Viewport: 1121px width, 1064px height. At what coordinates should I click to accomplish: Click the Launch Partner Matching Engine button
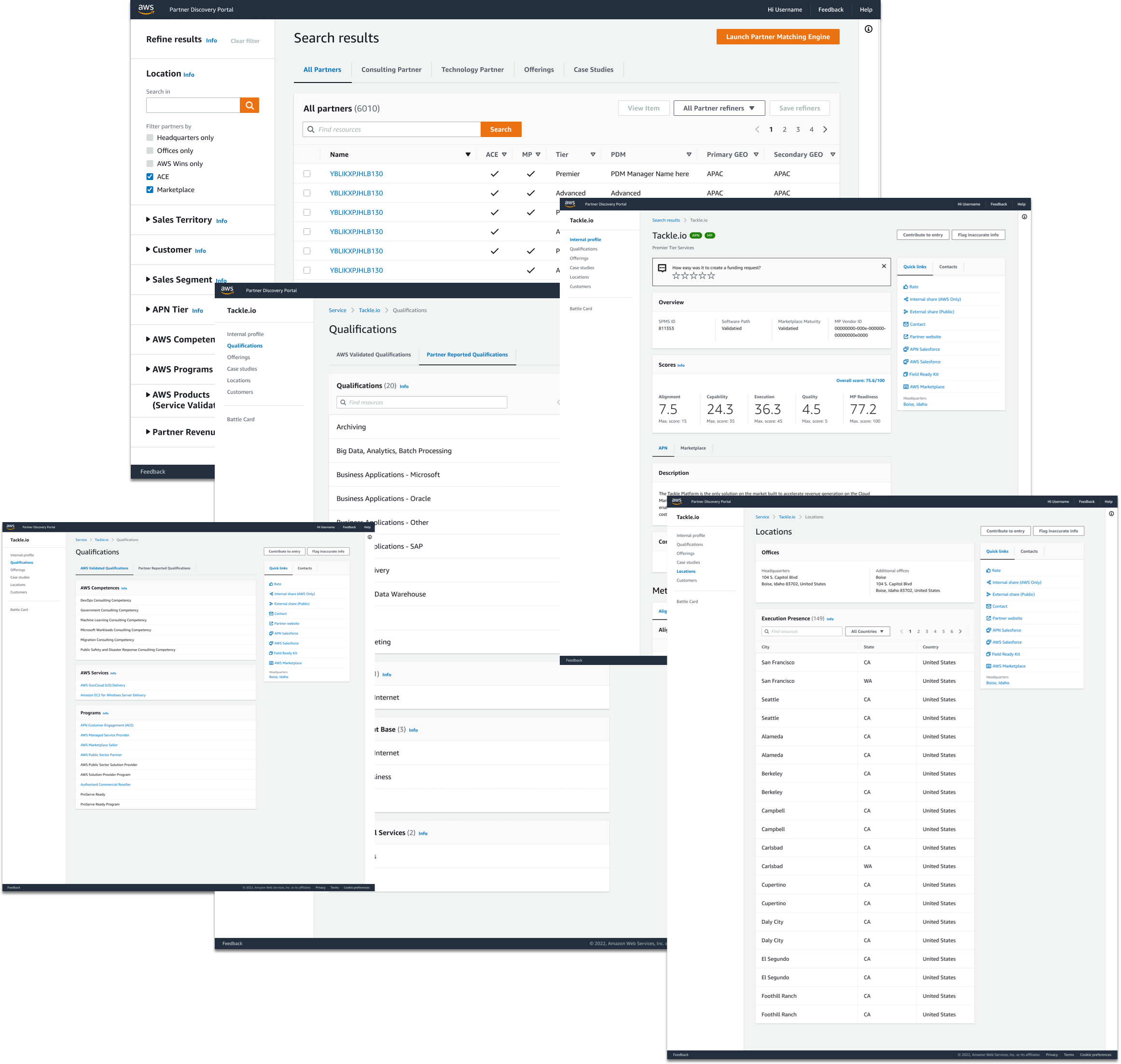[777, 37]
